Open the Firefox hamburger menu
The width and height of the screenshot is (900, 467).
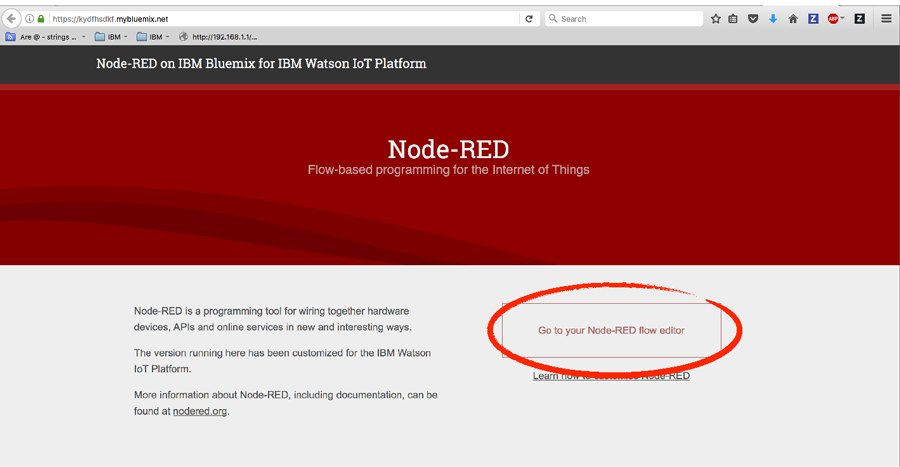(886, 18)
